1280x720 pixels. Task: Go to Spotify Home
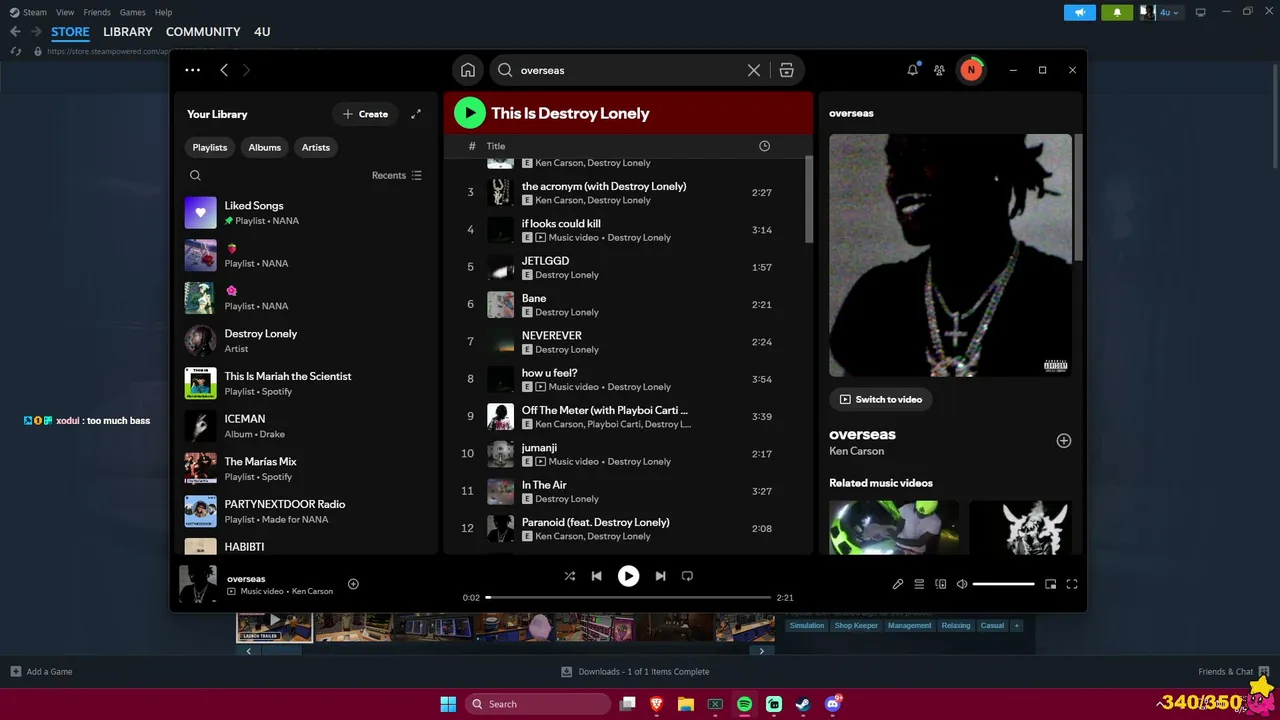(x=467, y=70)
